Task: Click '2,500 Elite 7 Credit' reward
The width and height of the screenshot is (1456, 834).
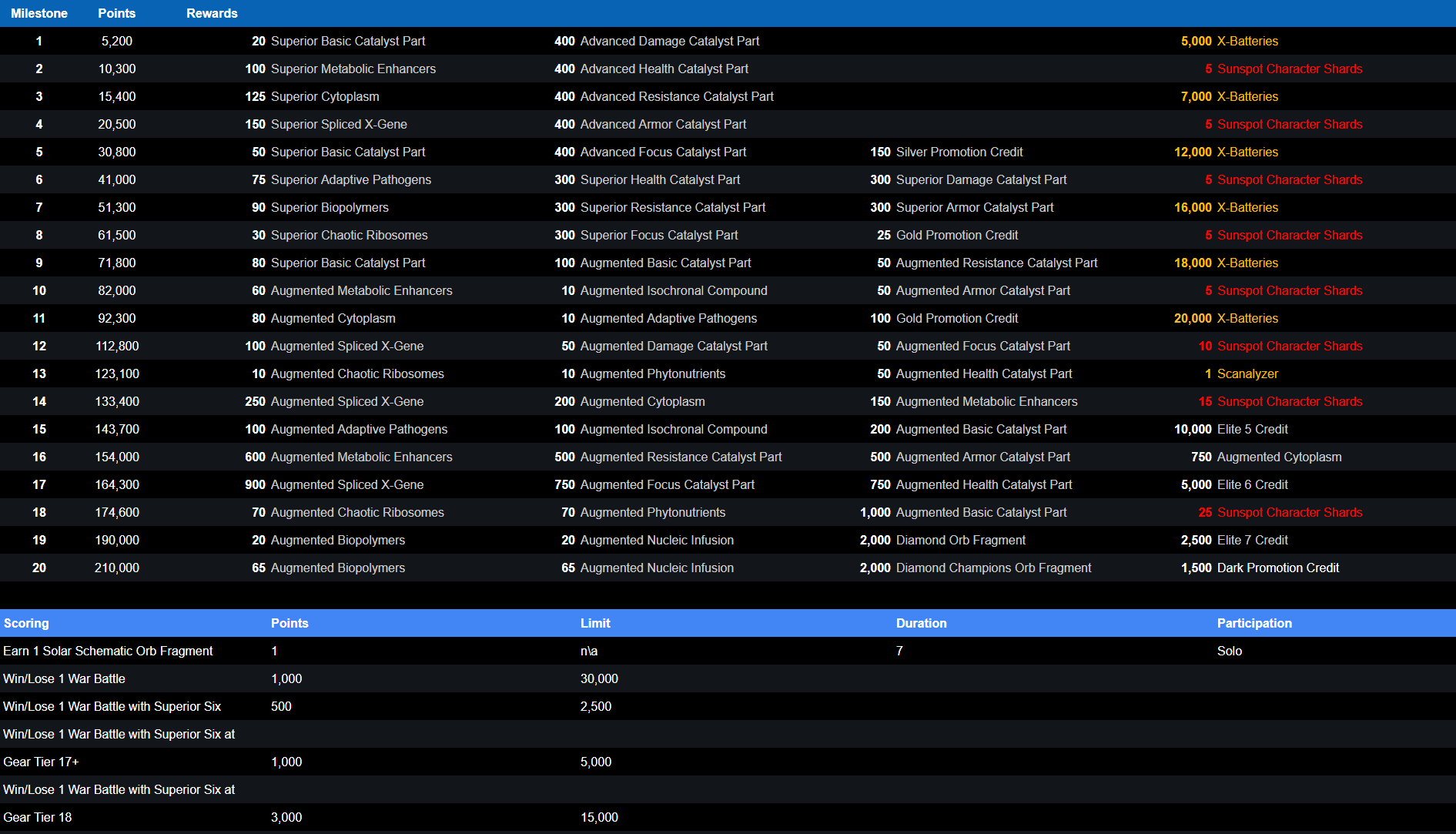Action: [1234, 540]
